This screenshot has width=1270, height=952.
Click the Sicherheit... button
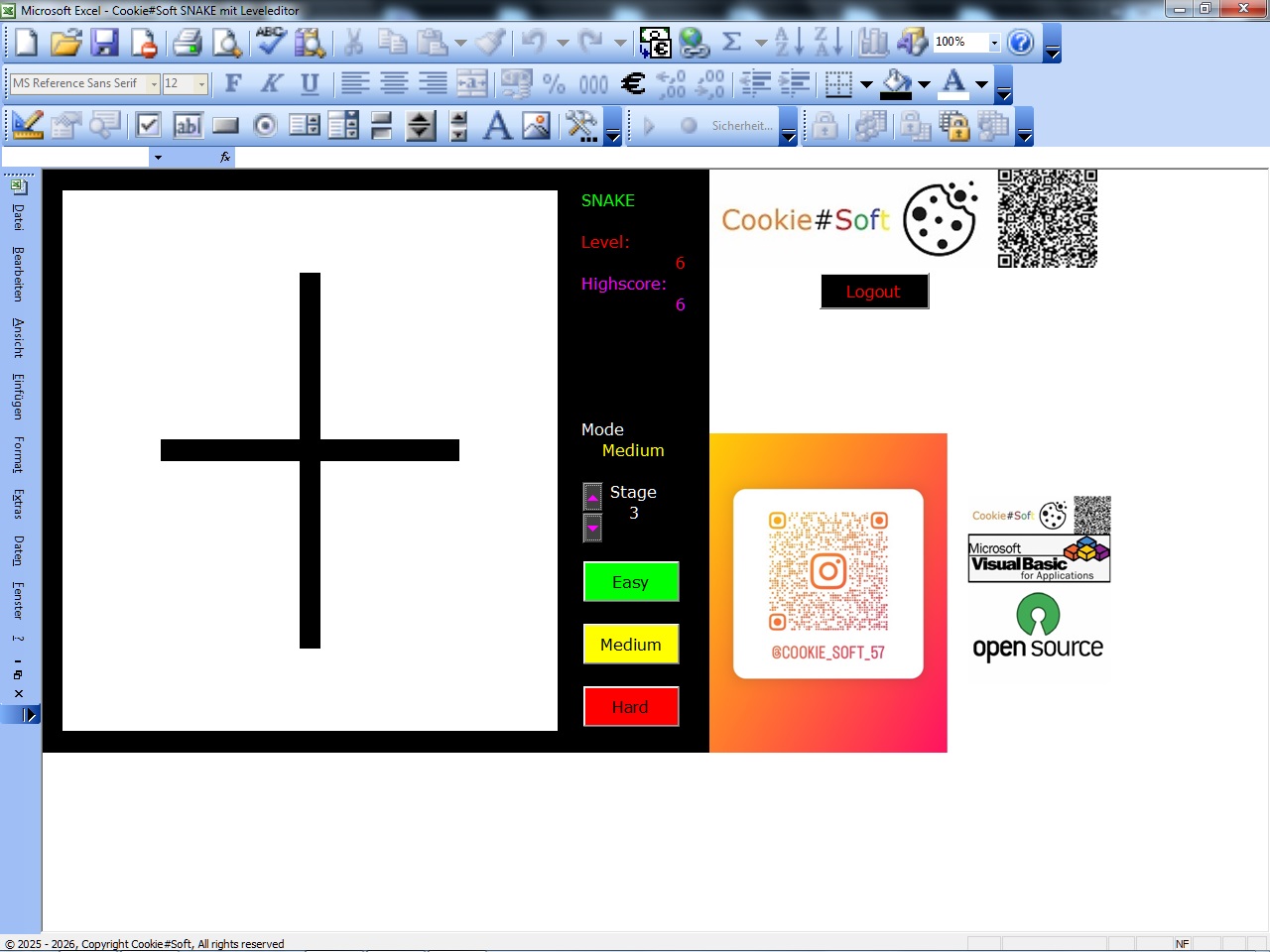tap(741, 126)
